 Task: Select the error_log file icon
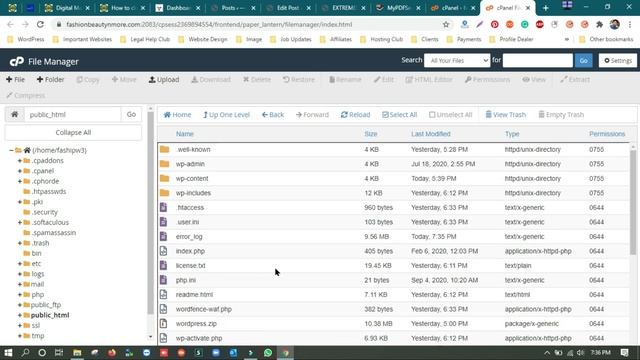coord(164,236)
